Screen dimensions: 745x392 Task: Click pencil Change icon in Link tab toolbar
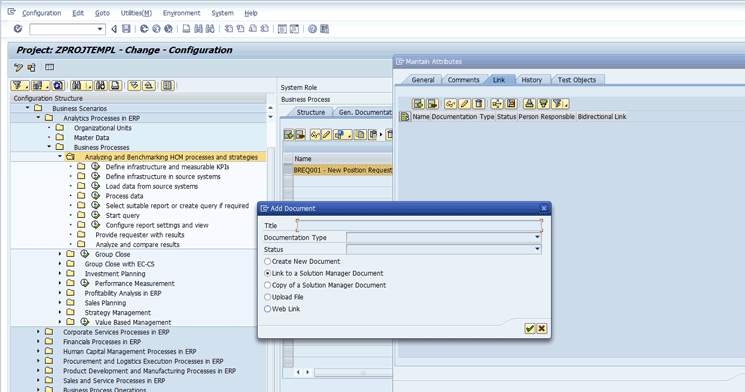point(464,104)
